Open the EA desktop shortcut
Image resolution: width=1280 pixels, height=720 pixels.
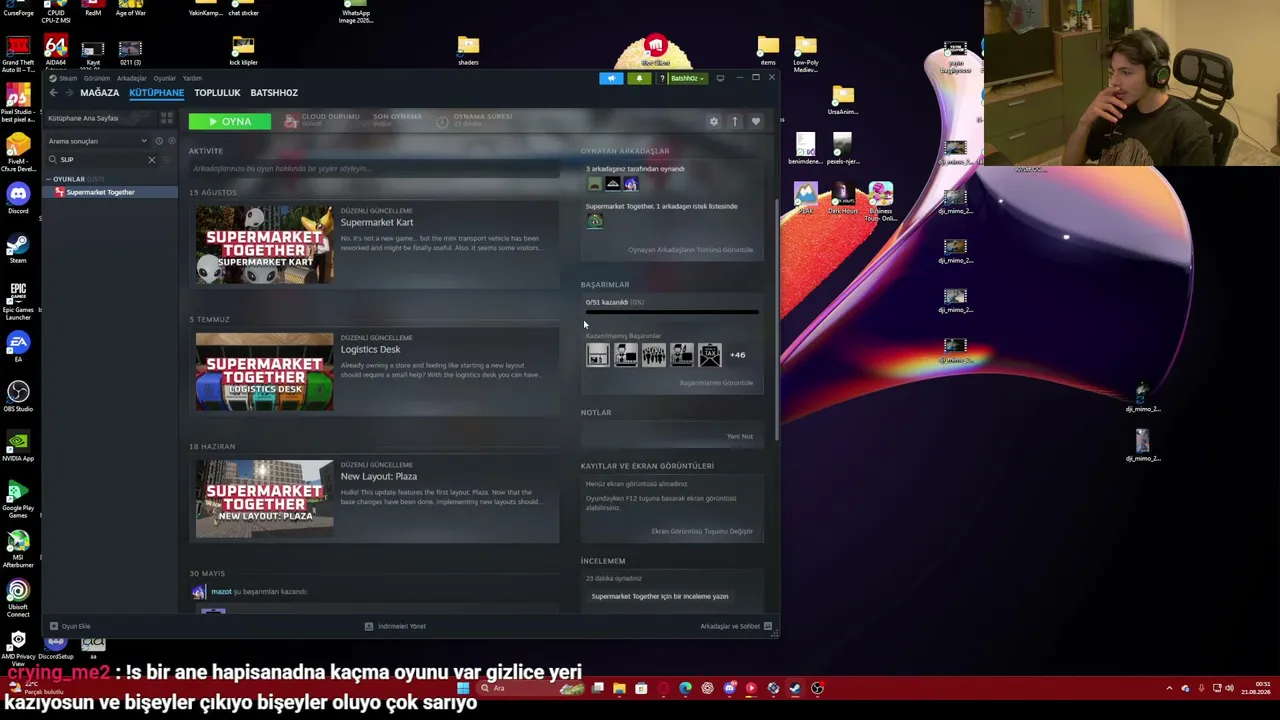pos(18,348)
